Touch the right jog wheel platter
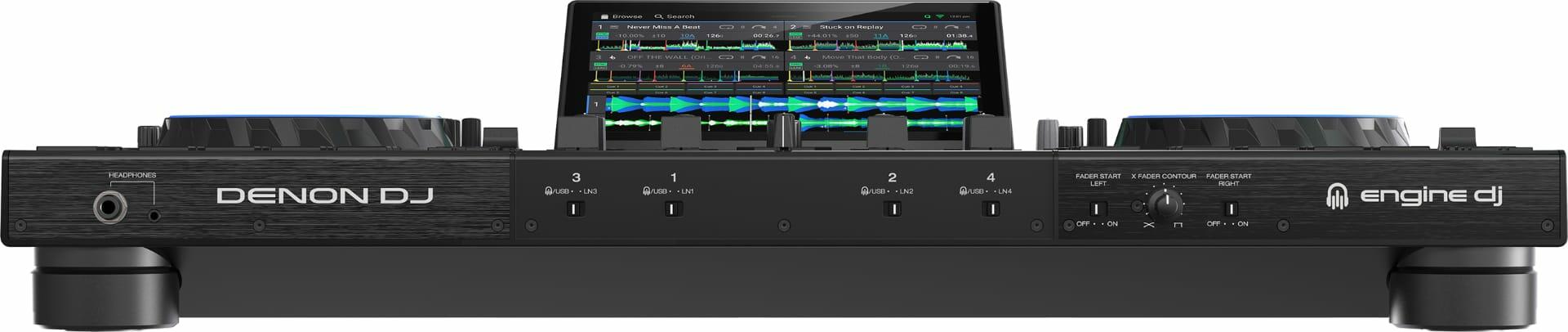 [1262, 131]
